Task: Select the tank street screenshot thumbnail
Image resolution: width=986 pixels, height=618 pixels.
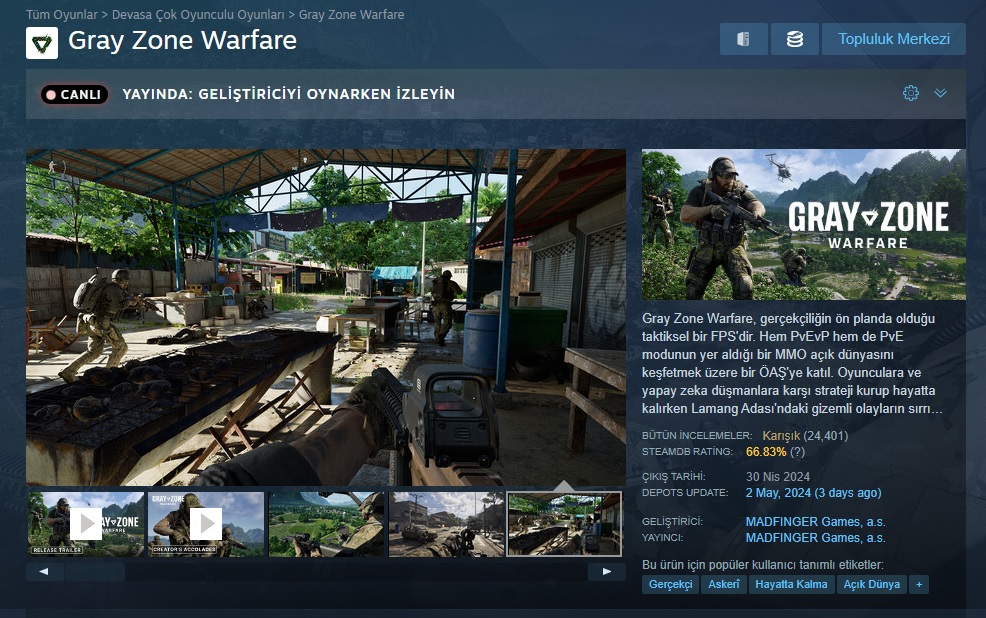Action: tap(446, 524)
